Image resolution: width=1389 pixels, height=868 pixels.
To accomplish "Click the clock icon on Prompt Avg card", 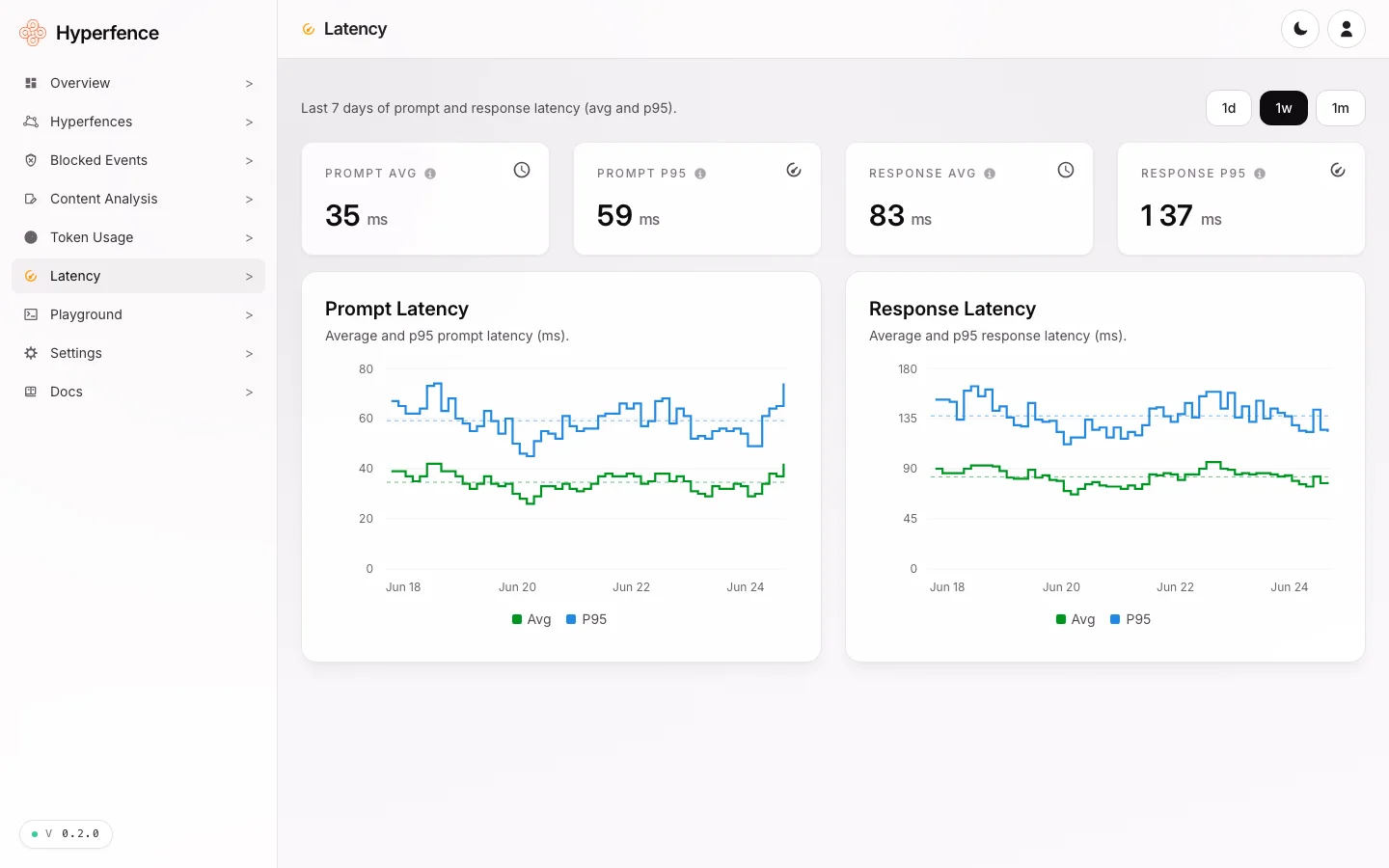I will pos(522,170).
